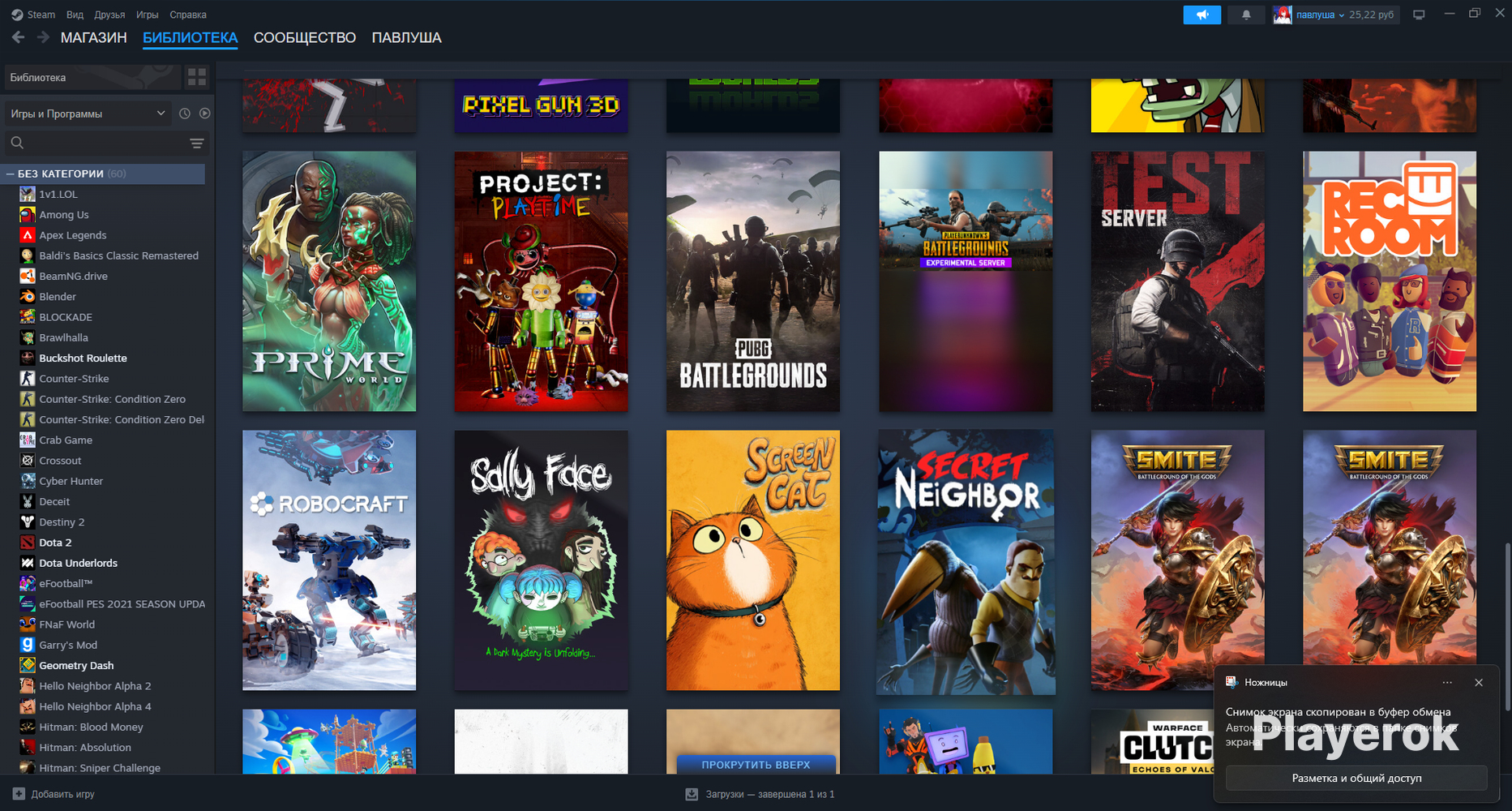The height and width of the screenshot is (811, 1512).
Task: Open the Sally Face game cover
Action: click(x=542, y=560)
